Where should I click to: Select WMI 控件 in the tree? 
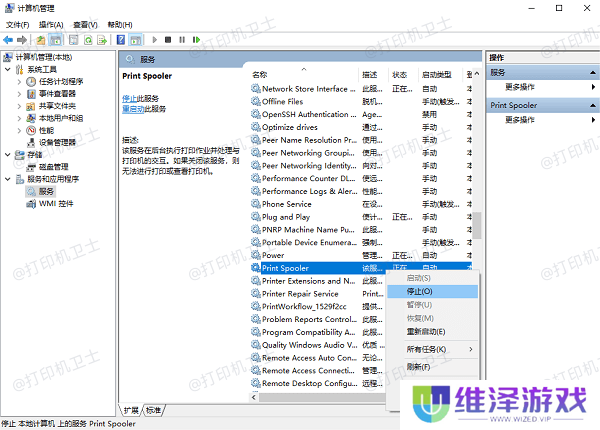coord(56,203)
